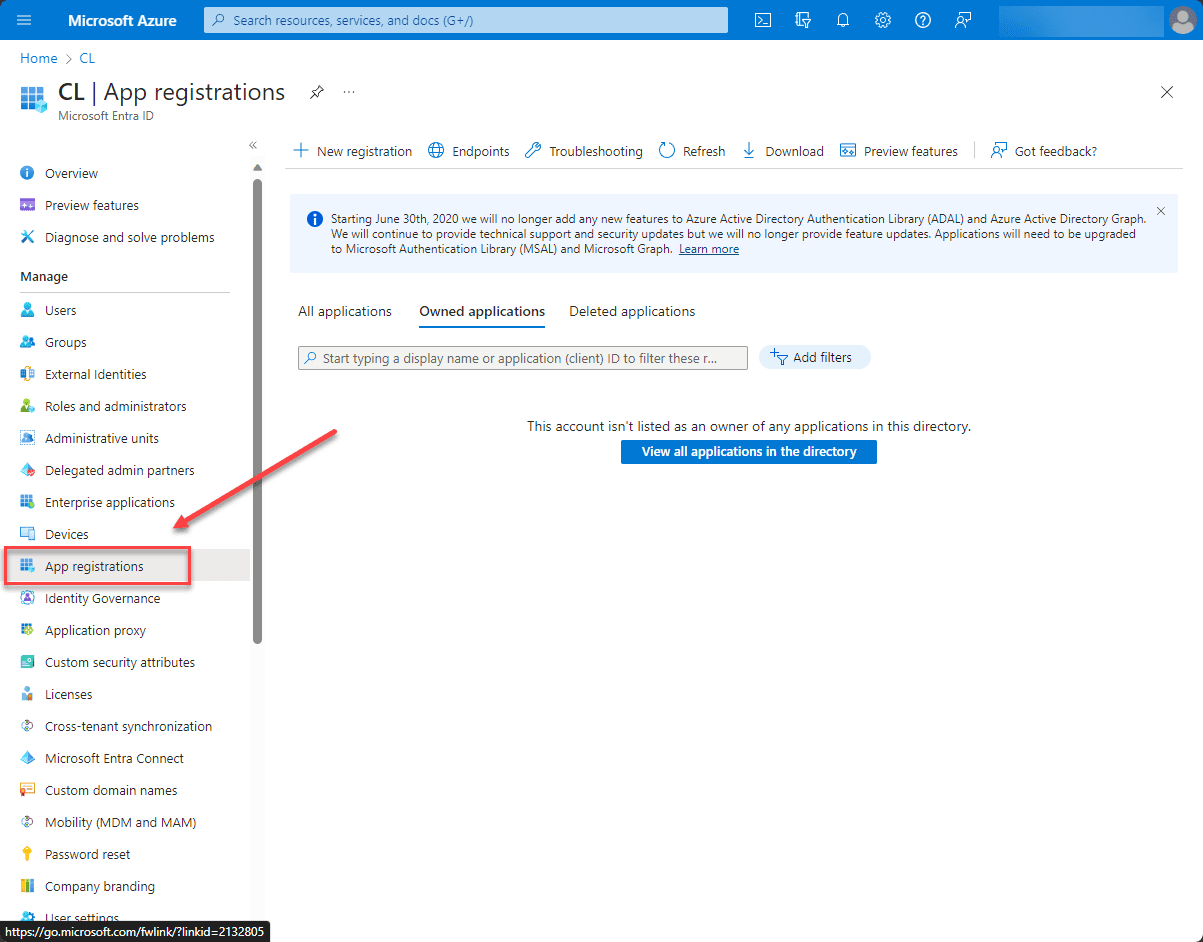The height and width of the screenshot is (942, 1203).
Task: Open the account avatar menu
Action: (x=1182, y=20)
